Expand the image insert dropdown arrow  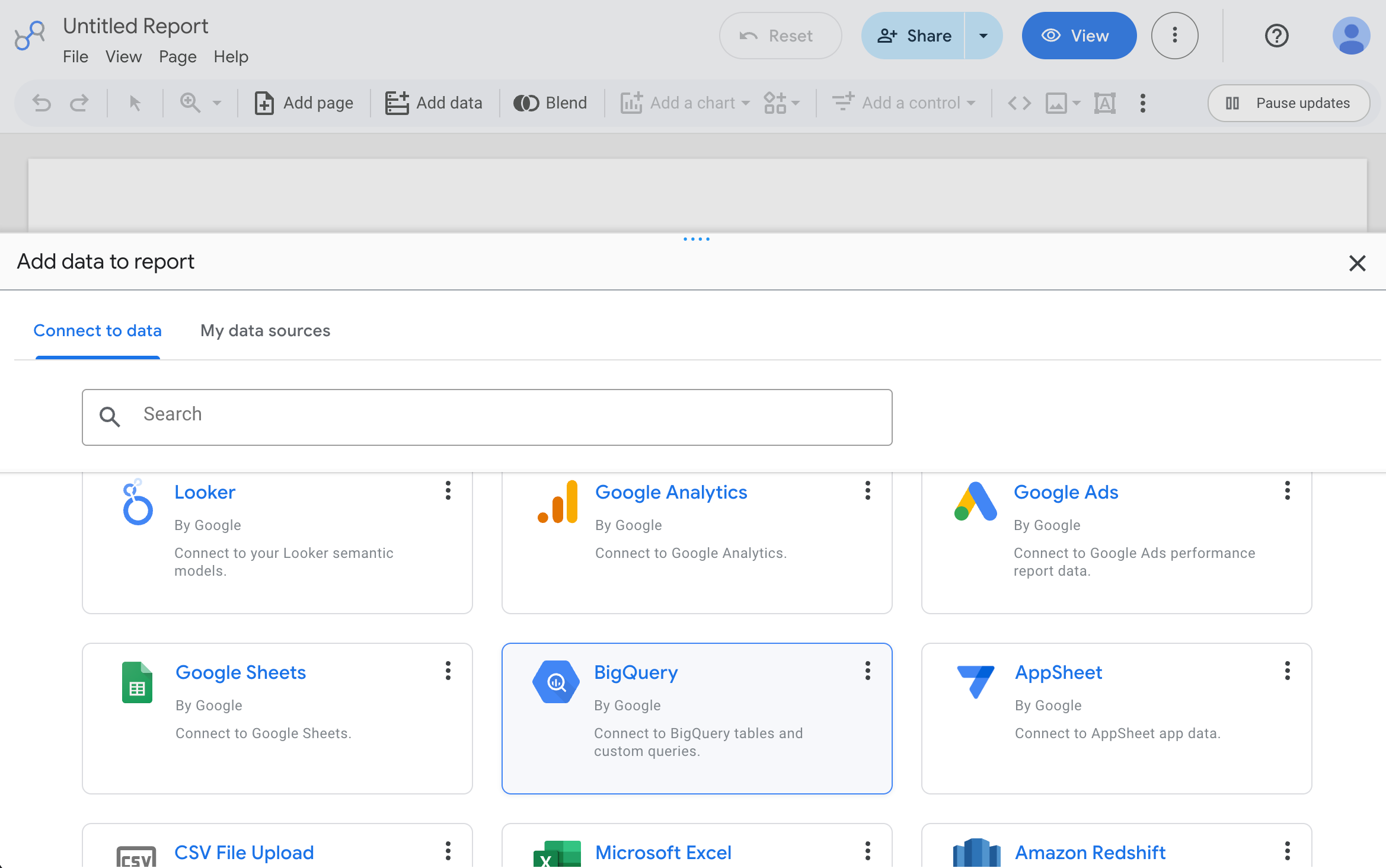tap(1077, 103)
